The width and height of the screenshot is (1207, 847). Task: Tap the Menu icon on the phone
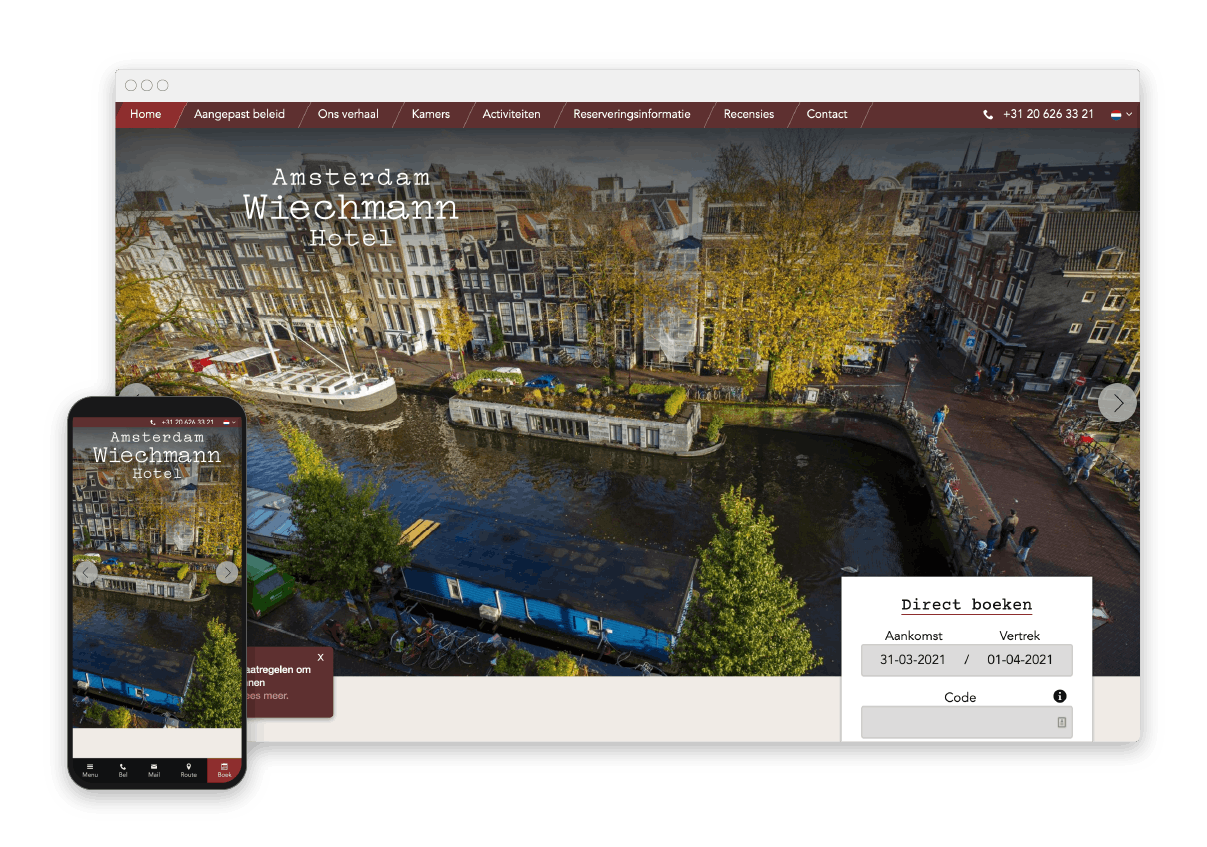90,770
